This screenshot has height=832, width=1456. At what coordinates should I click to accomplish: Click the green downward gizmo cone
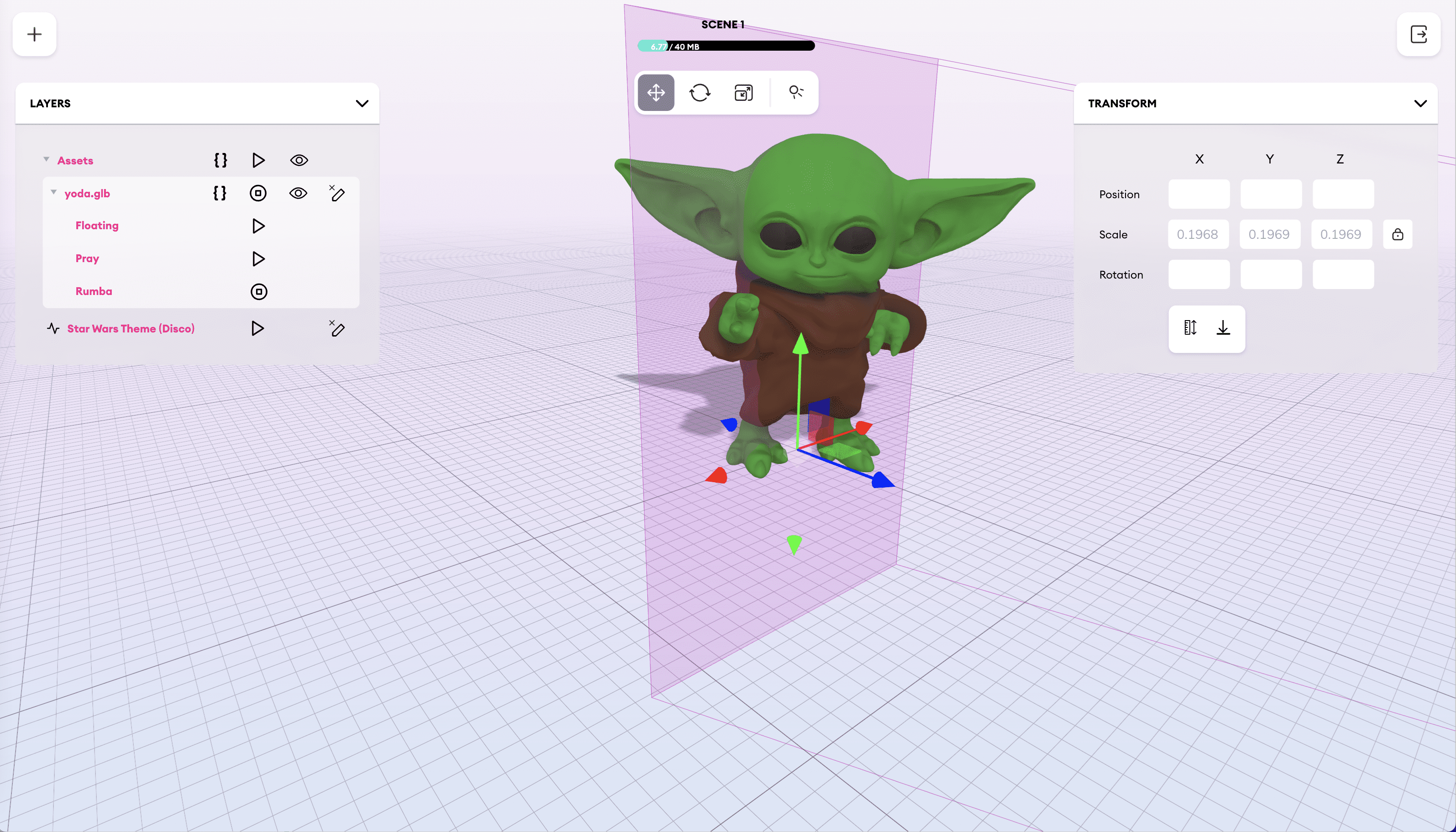coord(794,545)
